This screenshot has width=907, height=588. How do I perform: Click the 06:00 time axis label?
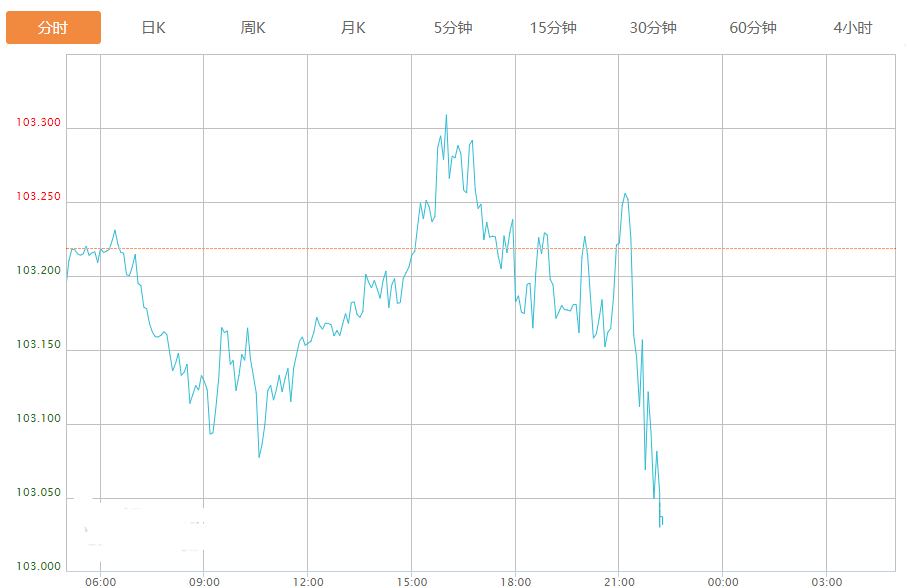(x=100, y=581)
